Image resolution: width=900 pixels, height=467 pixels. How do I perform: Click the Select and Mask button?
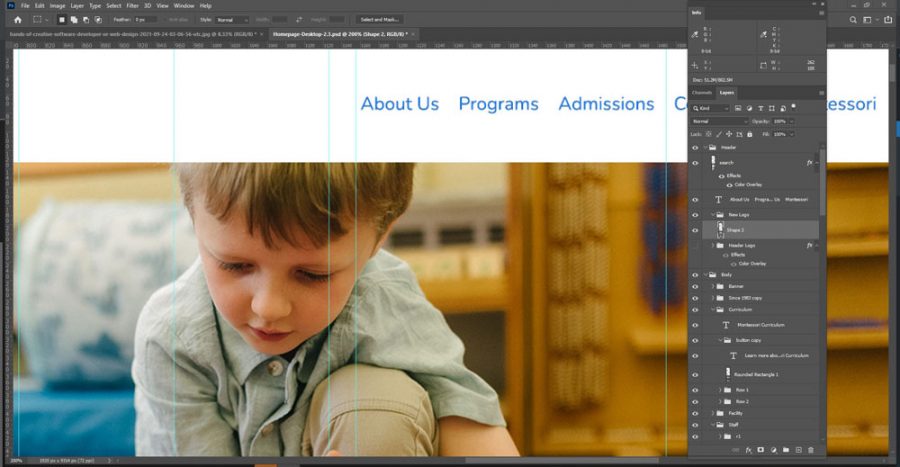click(x=379, y=20)
